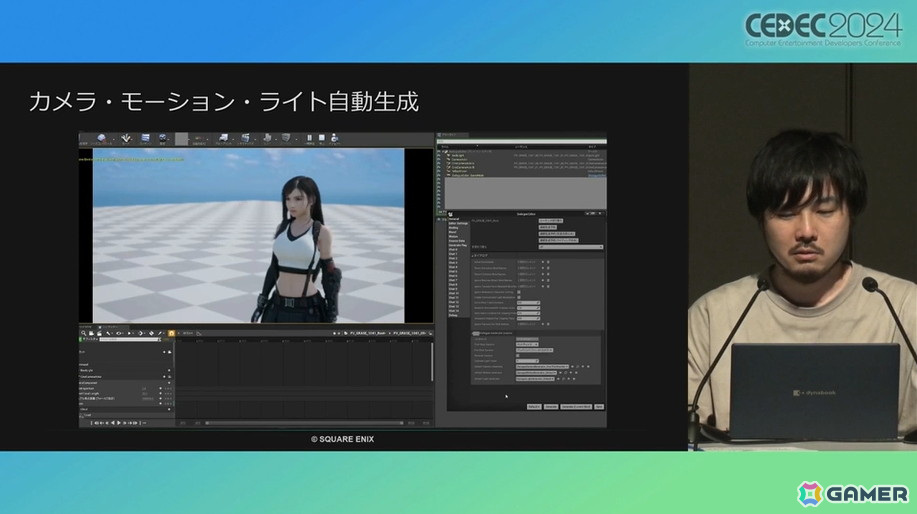Screen dimensions: 917x514
Task: Click the Sequencer track filter search field
Action: (129, 339)
